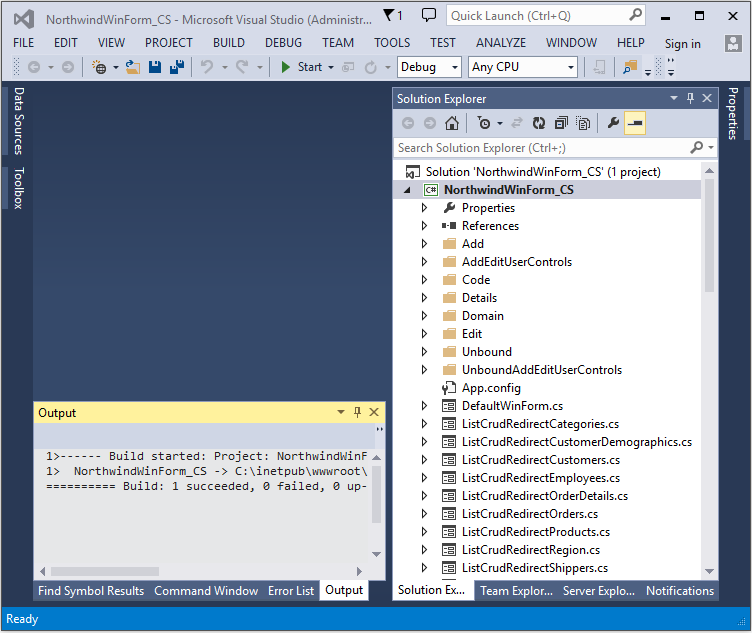Click the Undo arrow icon
This screenshot has width=752, height=633.
pos(207,67)
